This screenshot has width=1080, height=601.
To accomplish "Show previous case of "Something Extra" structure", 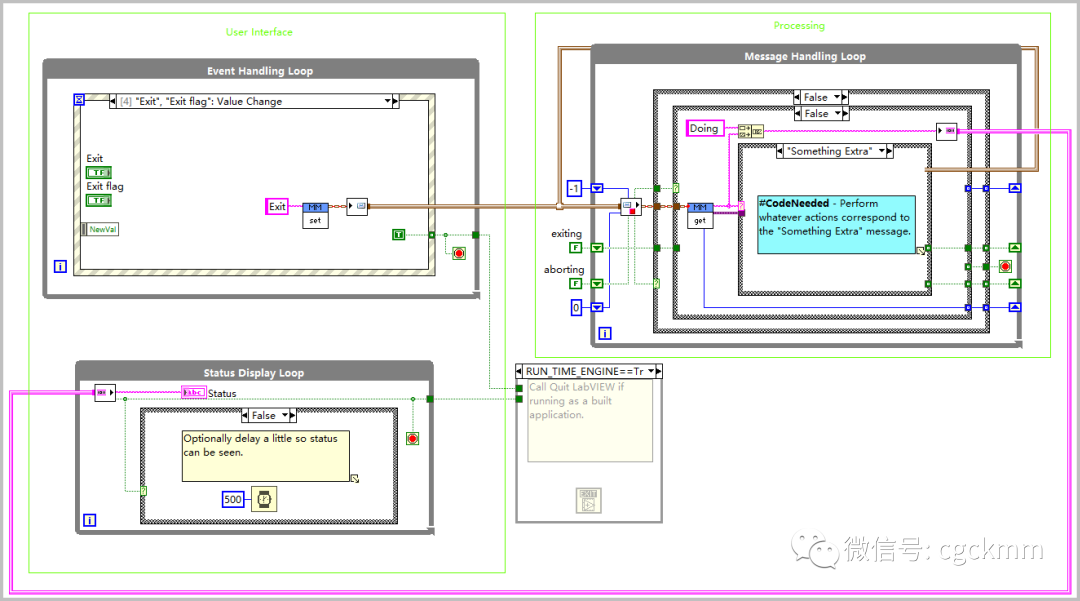I will 780,151.
